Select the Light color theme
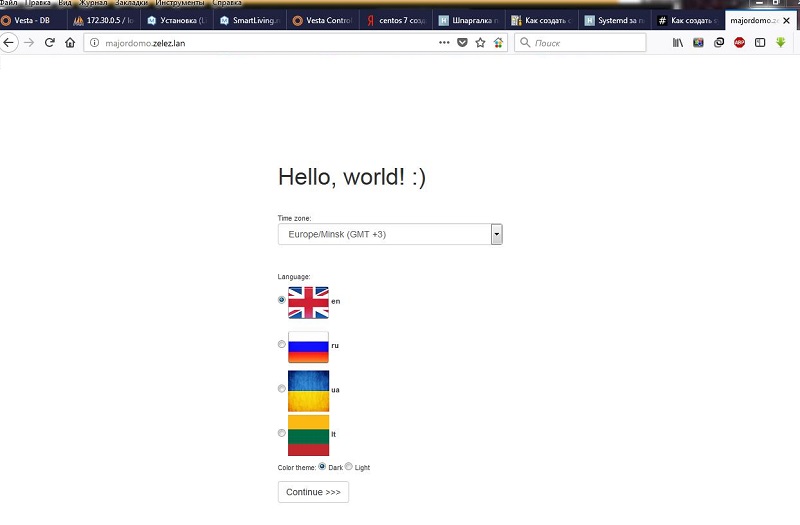Screen dimensions: 800x525 click(x=348, y=466)
